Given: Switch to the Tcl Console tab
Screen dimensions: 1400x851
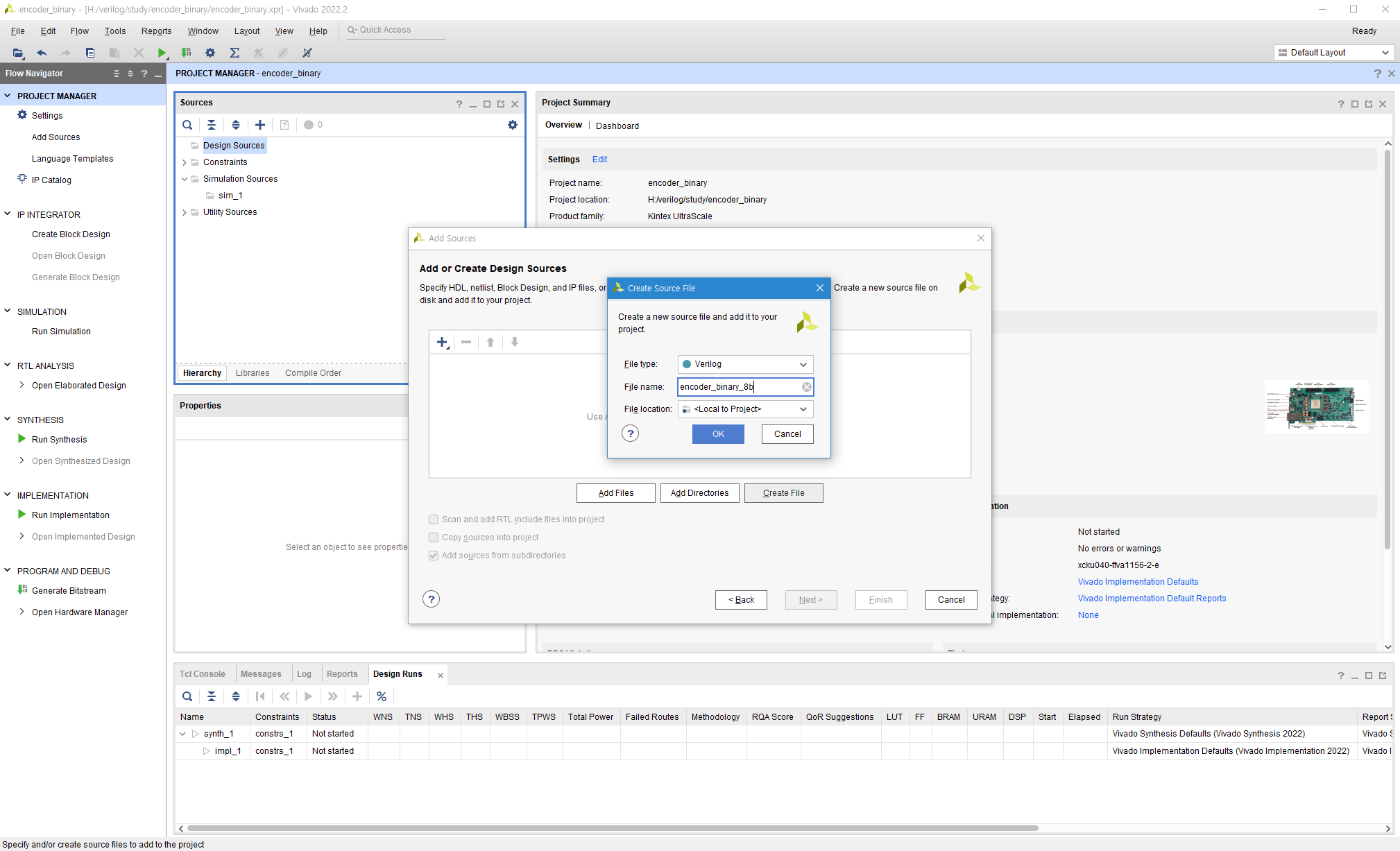Looking at the screenshot, I should click(x=202, y=674).
